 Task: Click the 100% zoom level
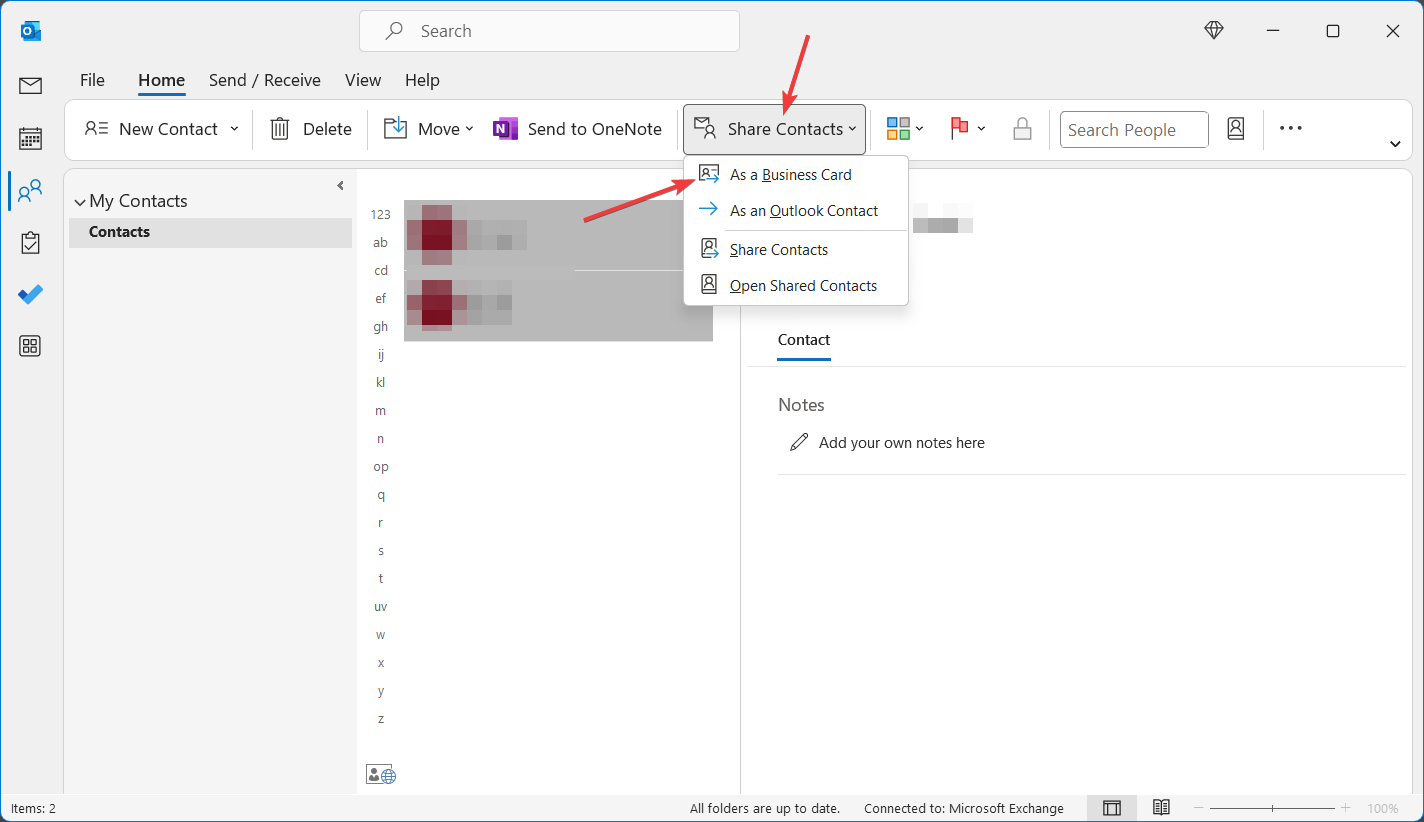[x=1383, y=808]
